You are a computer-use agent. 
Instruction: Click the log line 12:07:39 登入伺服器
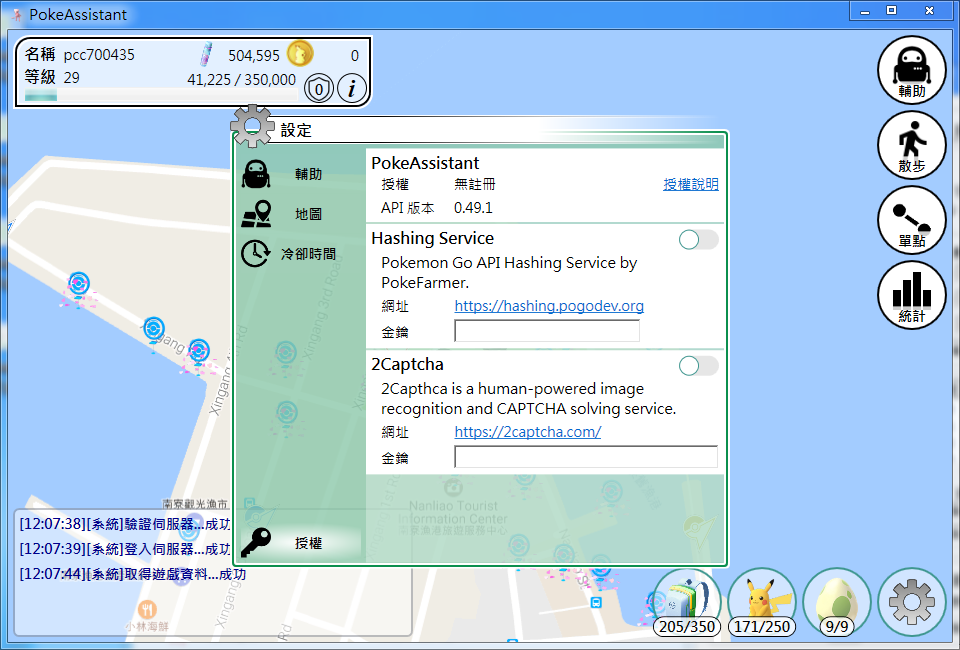125,549
